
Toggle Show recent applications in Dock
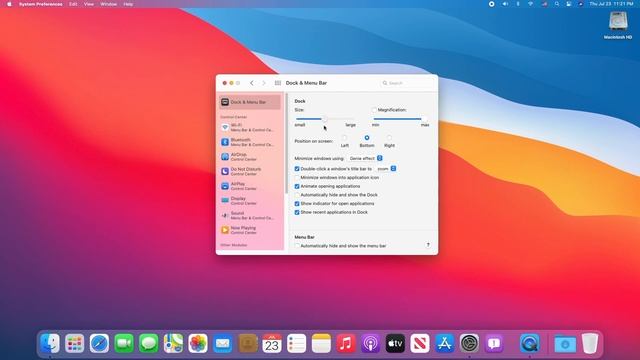click(x=297, y=212)
